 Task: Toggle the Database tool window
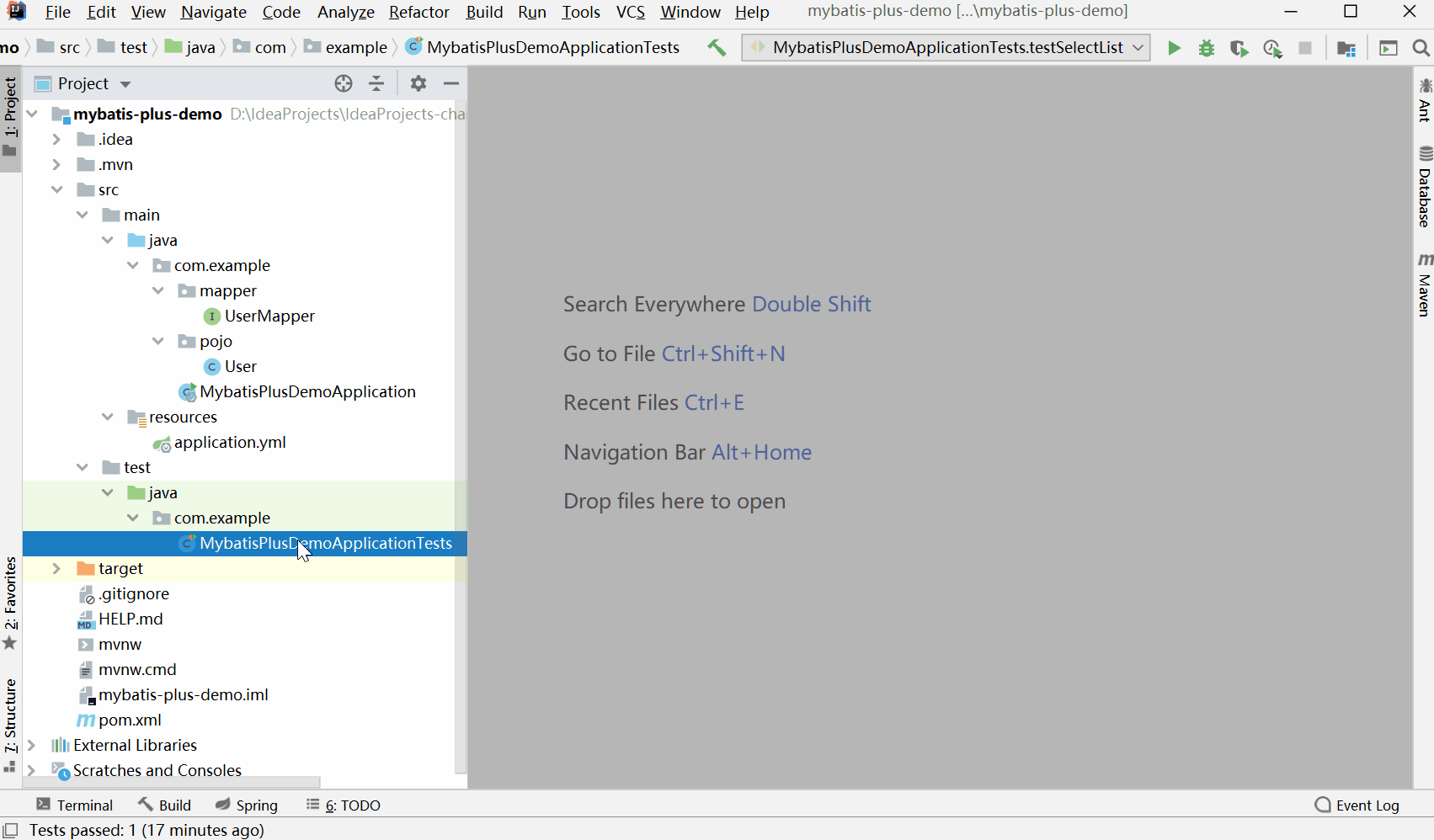coord(1424,189)
